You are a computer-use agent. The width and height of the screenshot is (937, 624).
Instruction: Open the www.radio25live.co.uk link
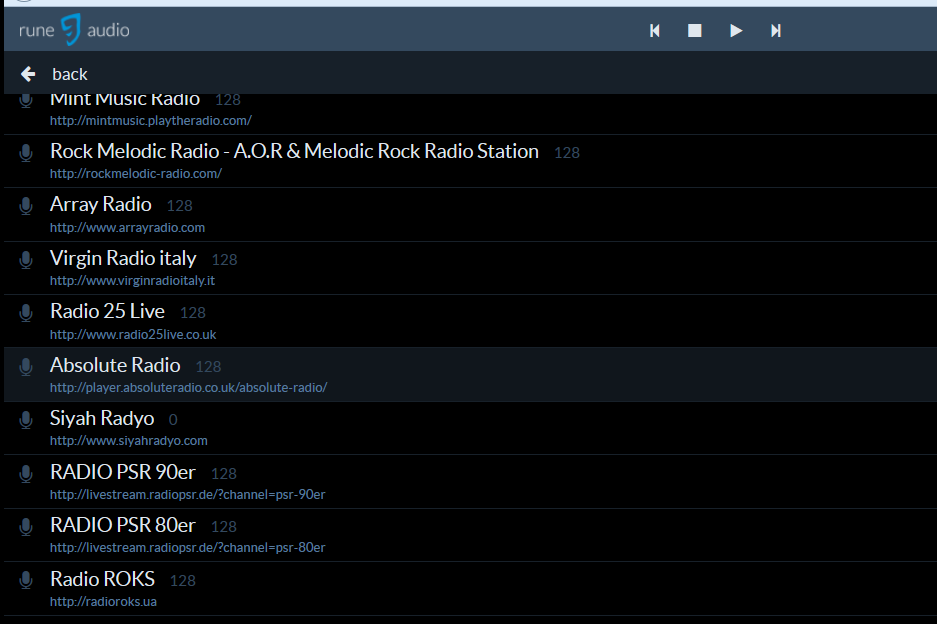click(133, 335)
